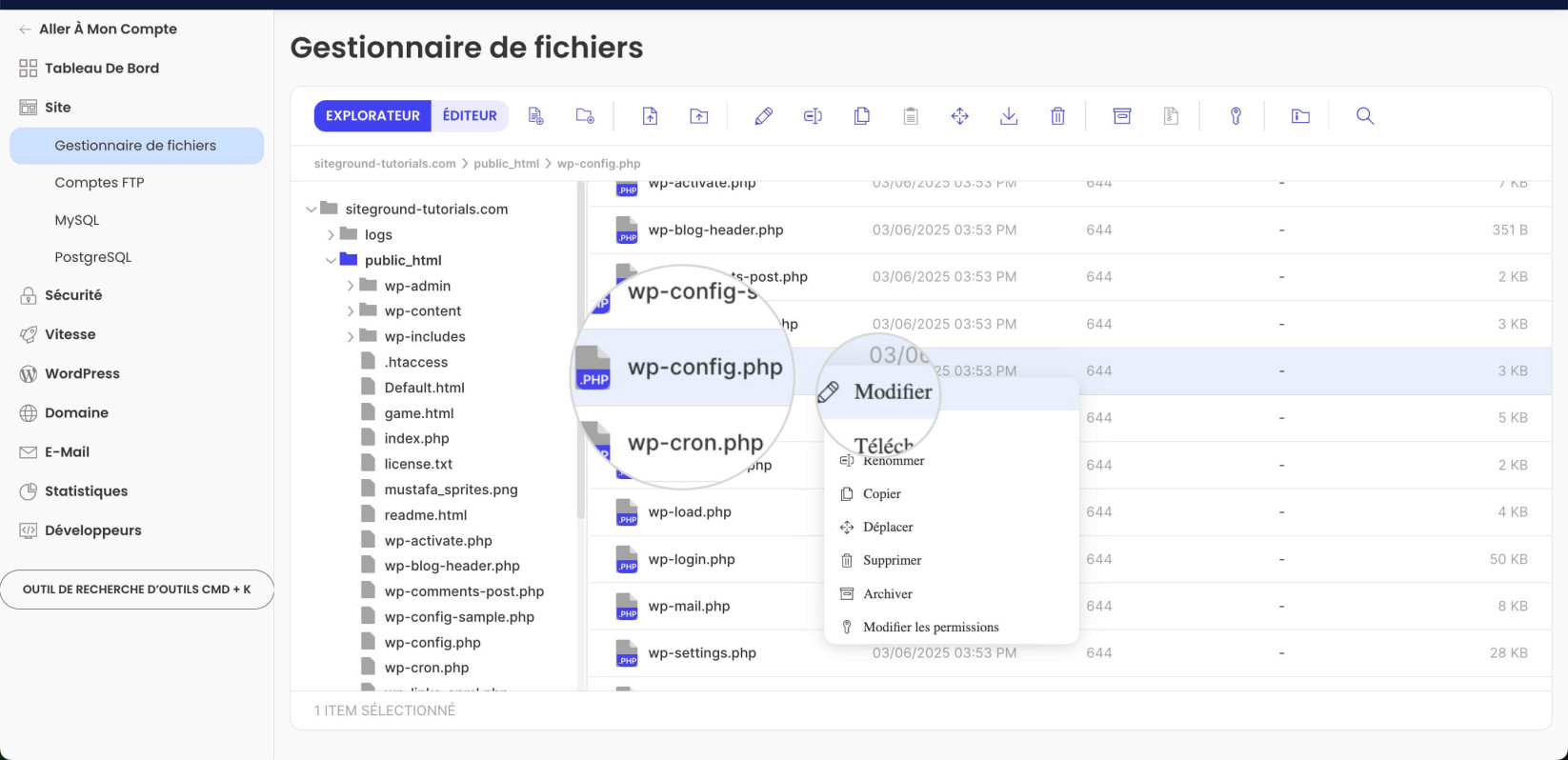Expand the logs folder in tree
Image resolution: width=1568 pixels, height=760 pixels.
pyautogui.click(x=331, y=234)
